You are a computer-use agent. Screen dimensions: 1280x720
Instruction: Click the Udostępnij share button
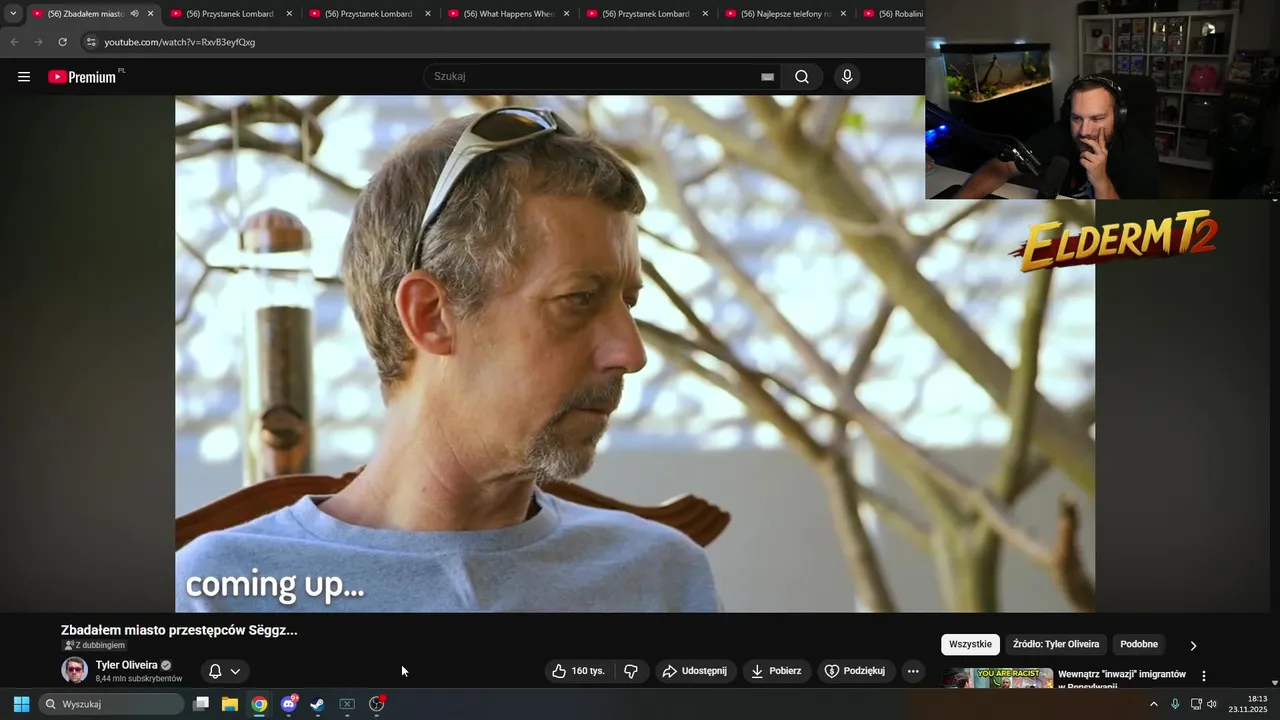tap(695, 671)
